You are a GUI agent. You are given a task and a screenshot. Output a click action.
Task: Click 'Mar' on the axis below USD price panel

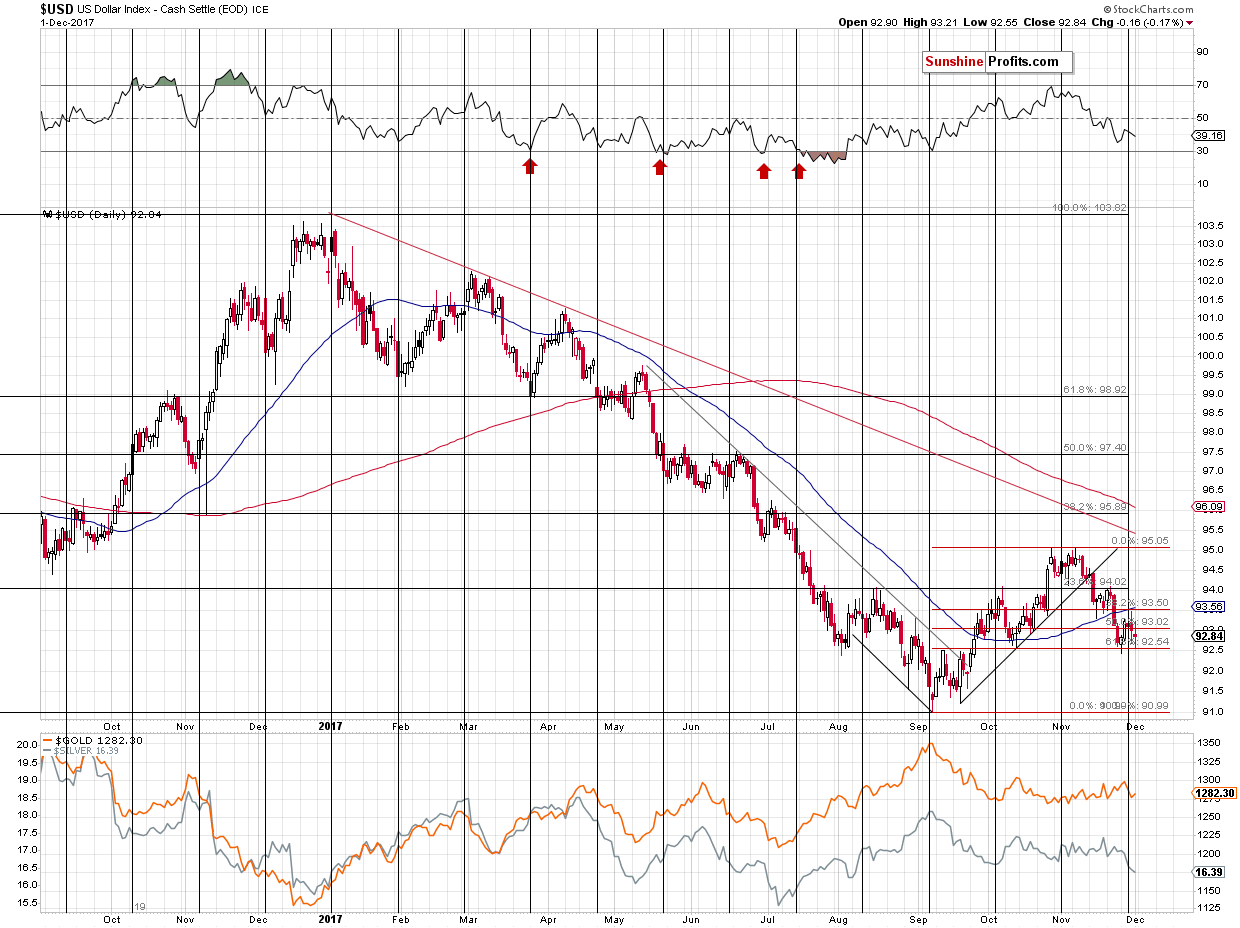tap(468, 726)
